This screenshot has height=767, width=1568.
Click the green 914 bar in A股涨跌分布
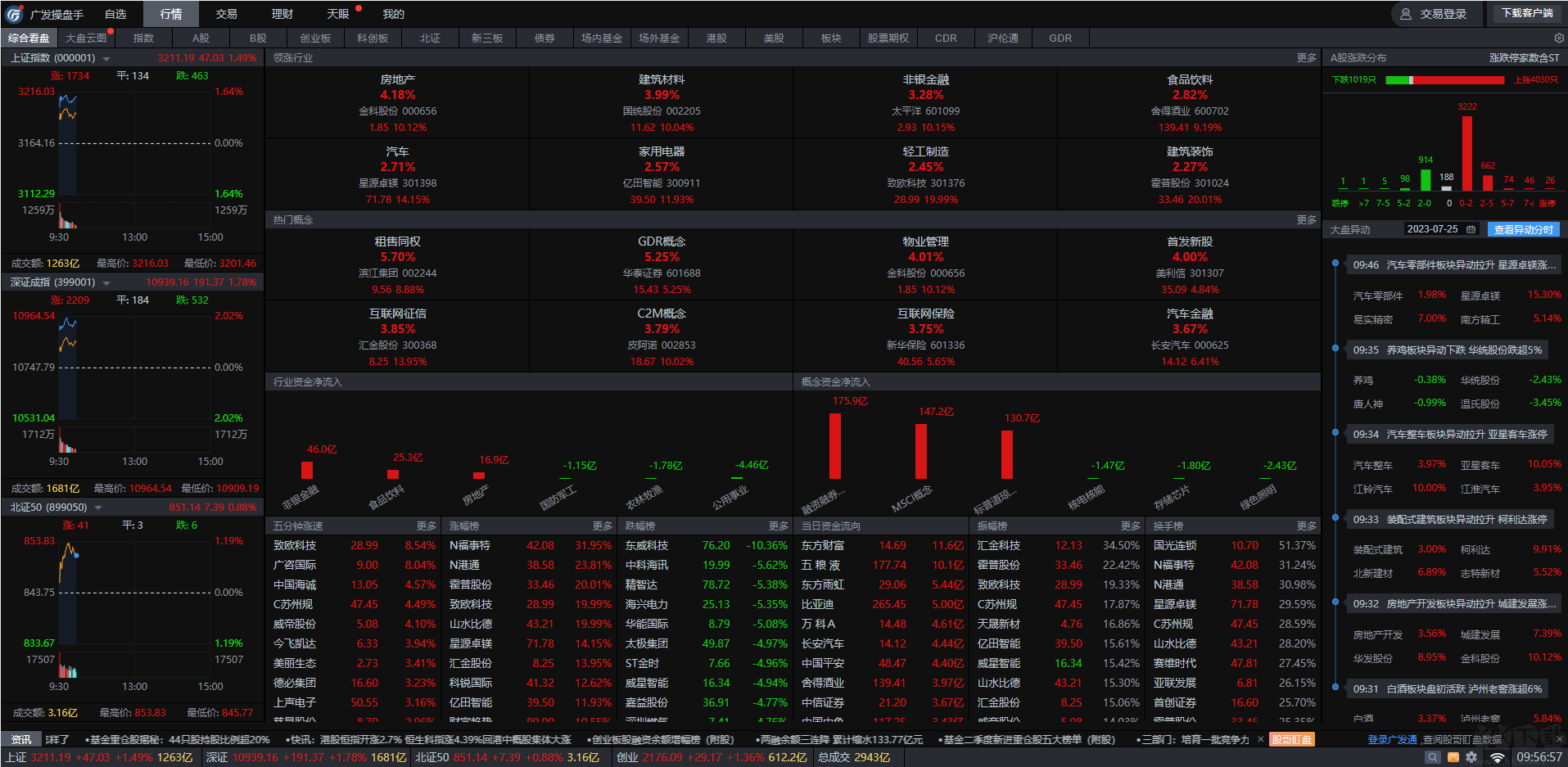(1426, 180)
